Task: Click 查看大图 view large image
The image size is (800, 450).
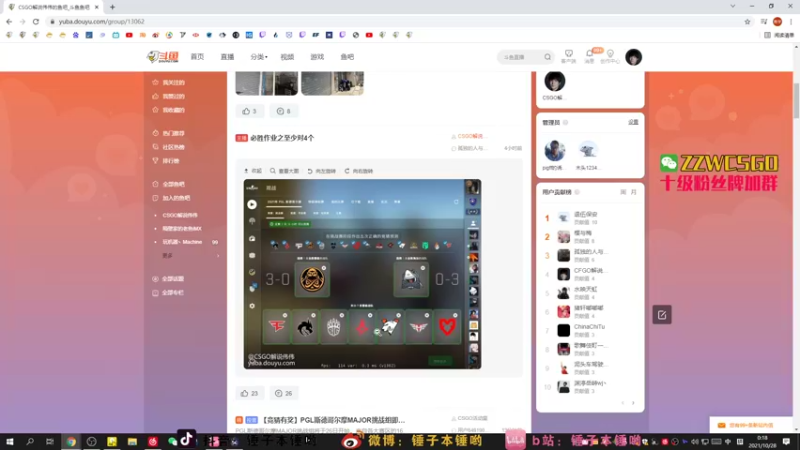Action: click(x=284, y=171)
